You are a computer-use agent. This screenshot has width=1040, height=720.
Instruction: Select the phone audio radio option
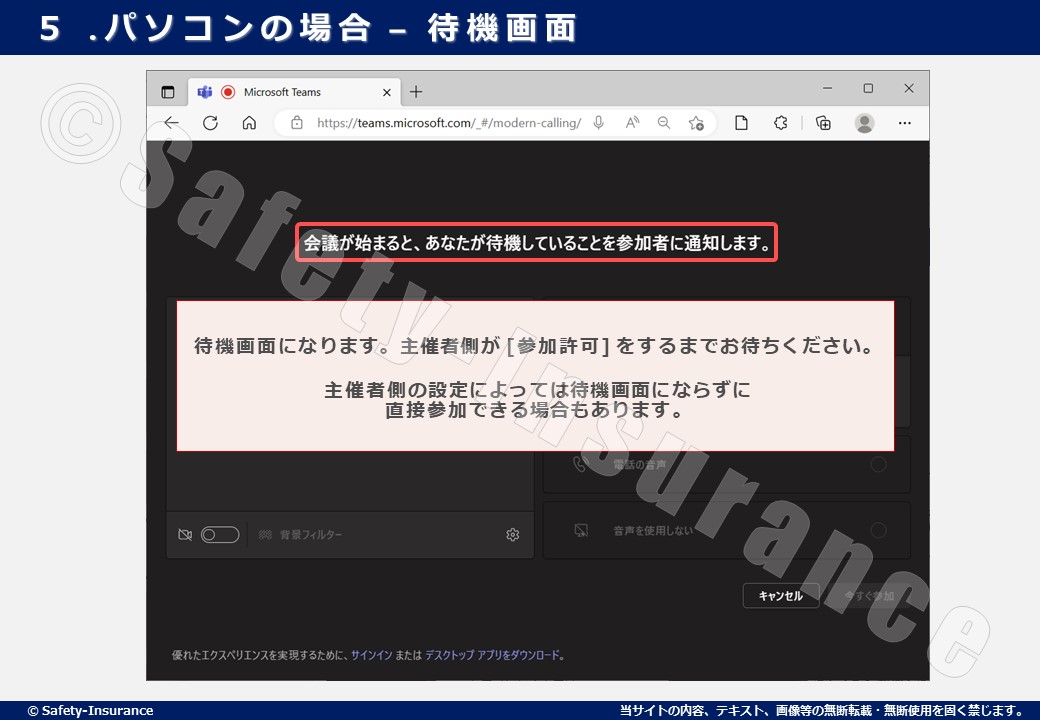coord(878,464)
